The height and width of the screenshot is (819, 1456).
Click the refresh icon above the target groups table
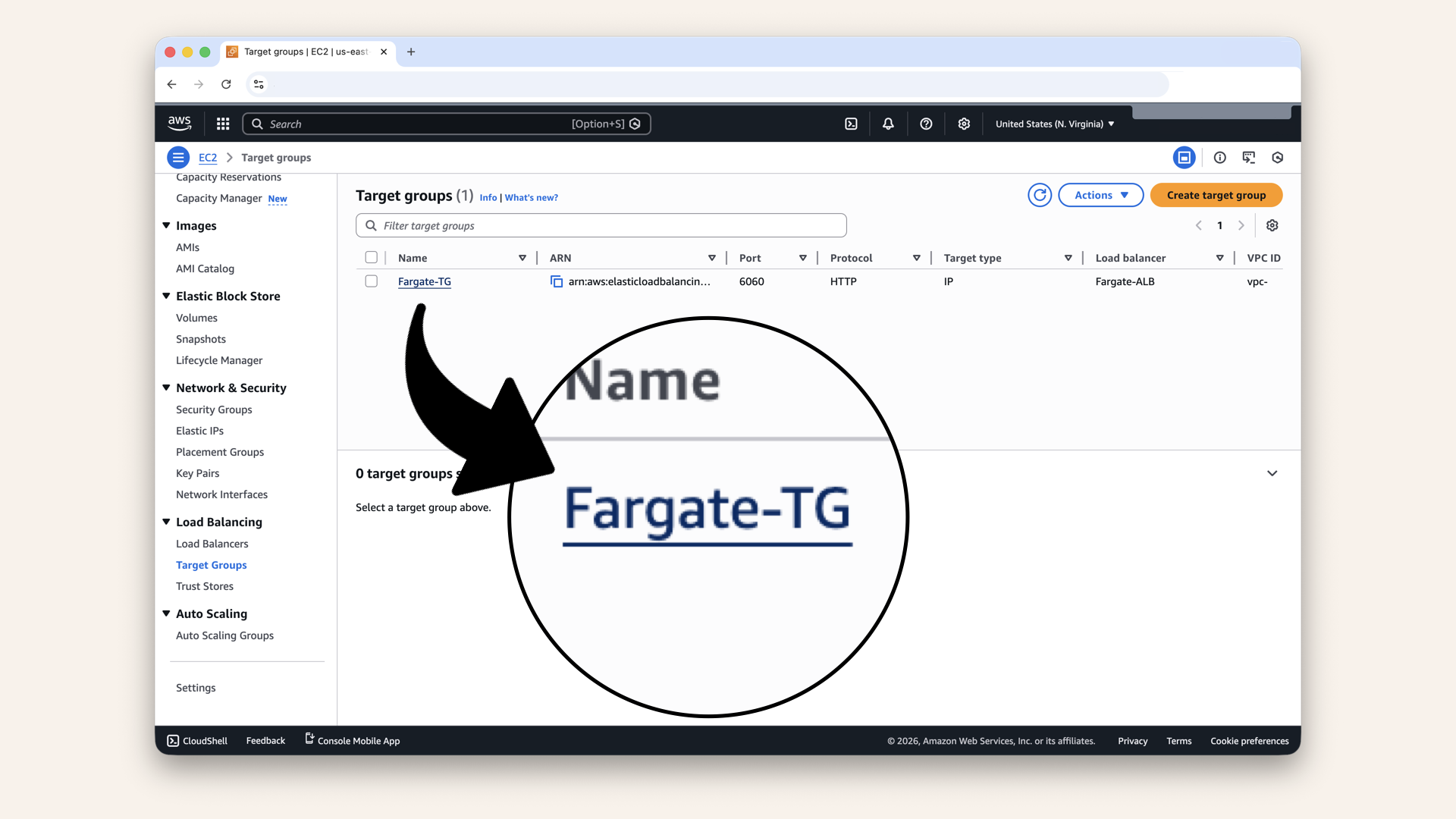pyautogui.click(x=1040, y=195)
